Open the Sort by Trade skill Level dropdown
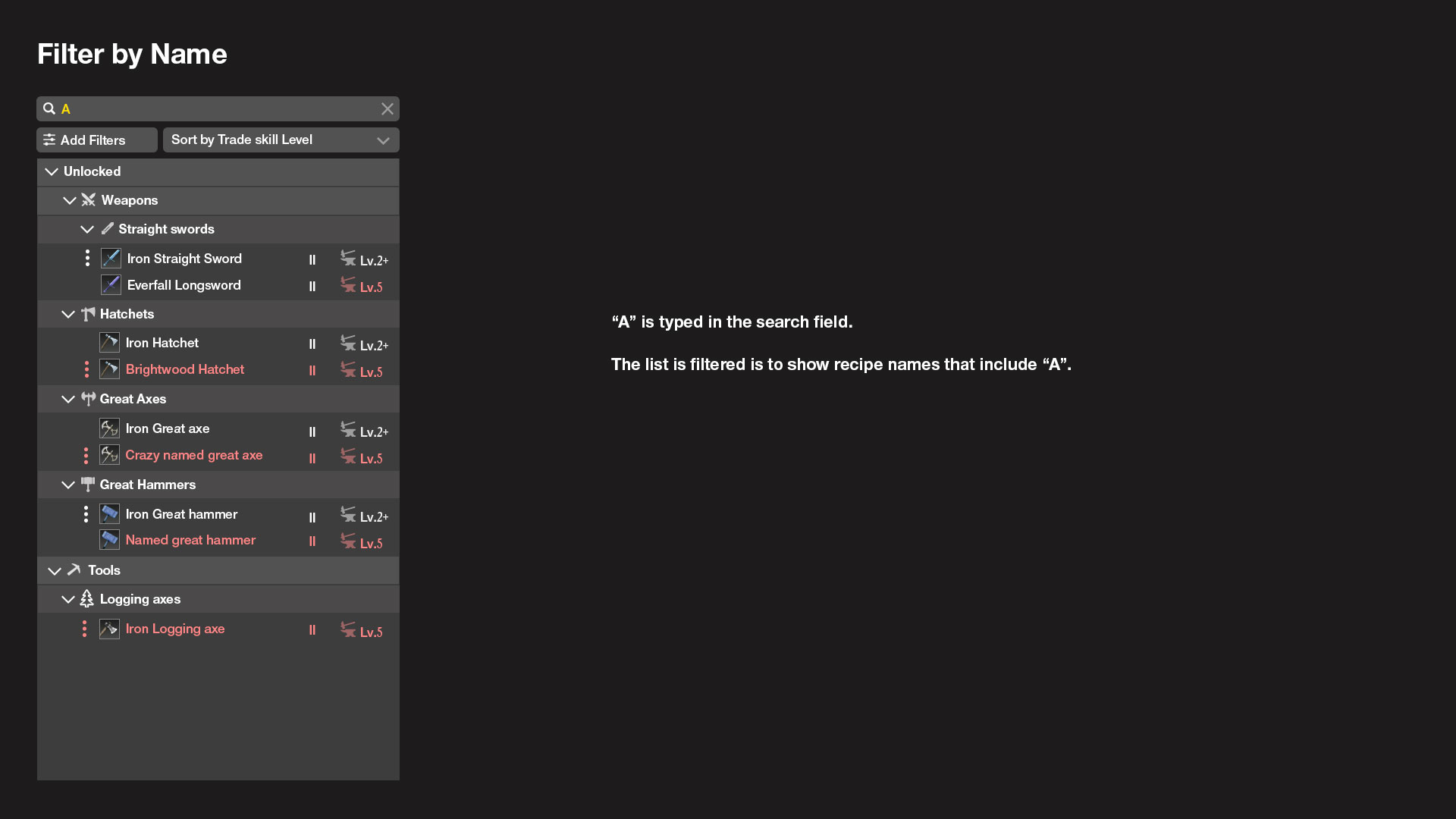 pyautogui.click(x=281, y=140)
